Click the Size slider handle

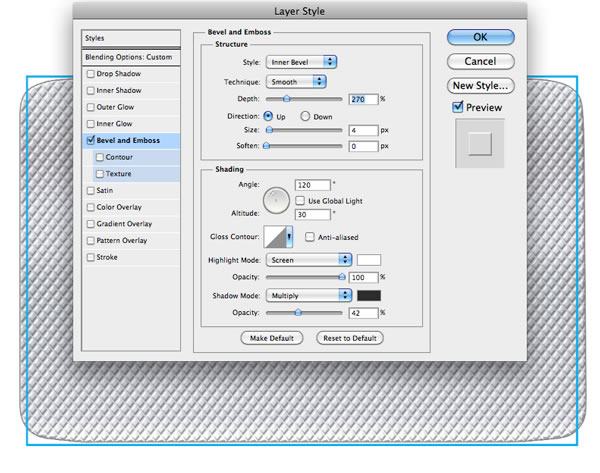[269, 130]
